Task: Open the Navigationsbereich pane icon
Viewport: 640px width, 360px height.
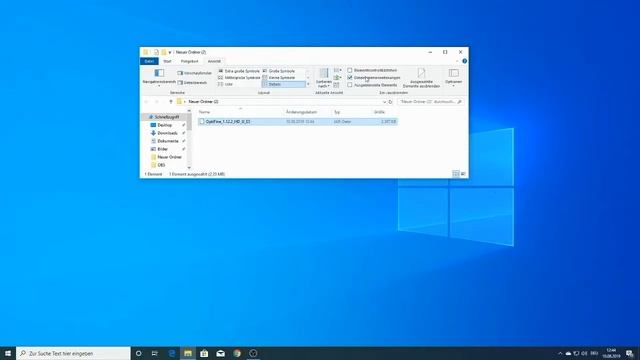Action: coord(159,73)
